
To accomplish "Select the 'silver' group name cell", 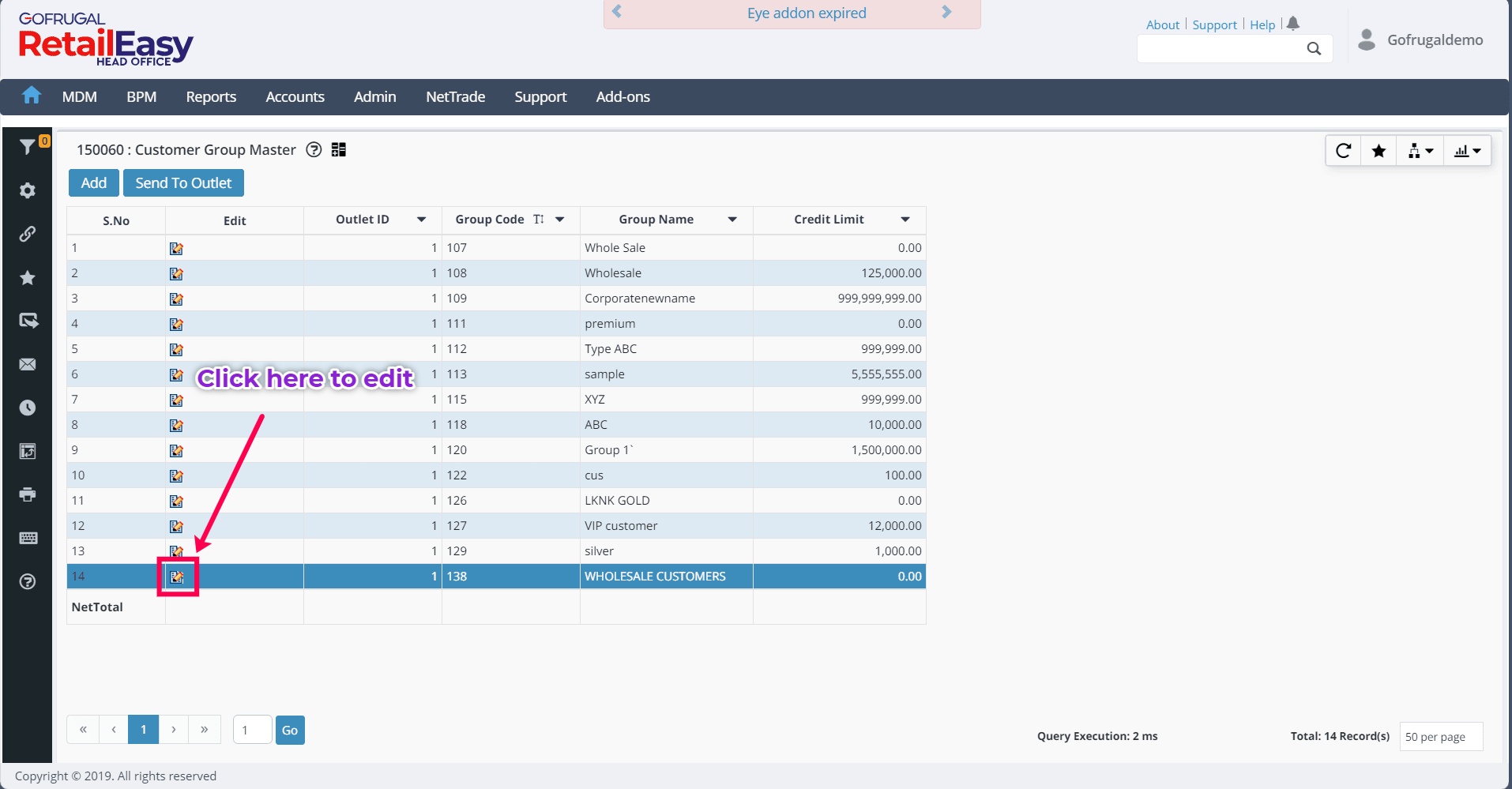I will point(667,551).
